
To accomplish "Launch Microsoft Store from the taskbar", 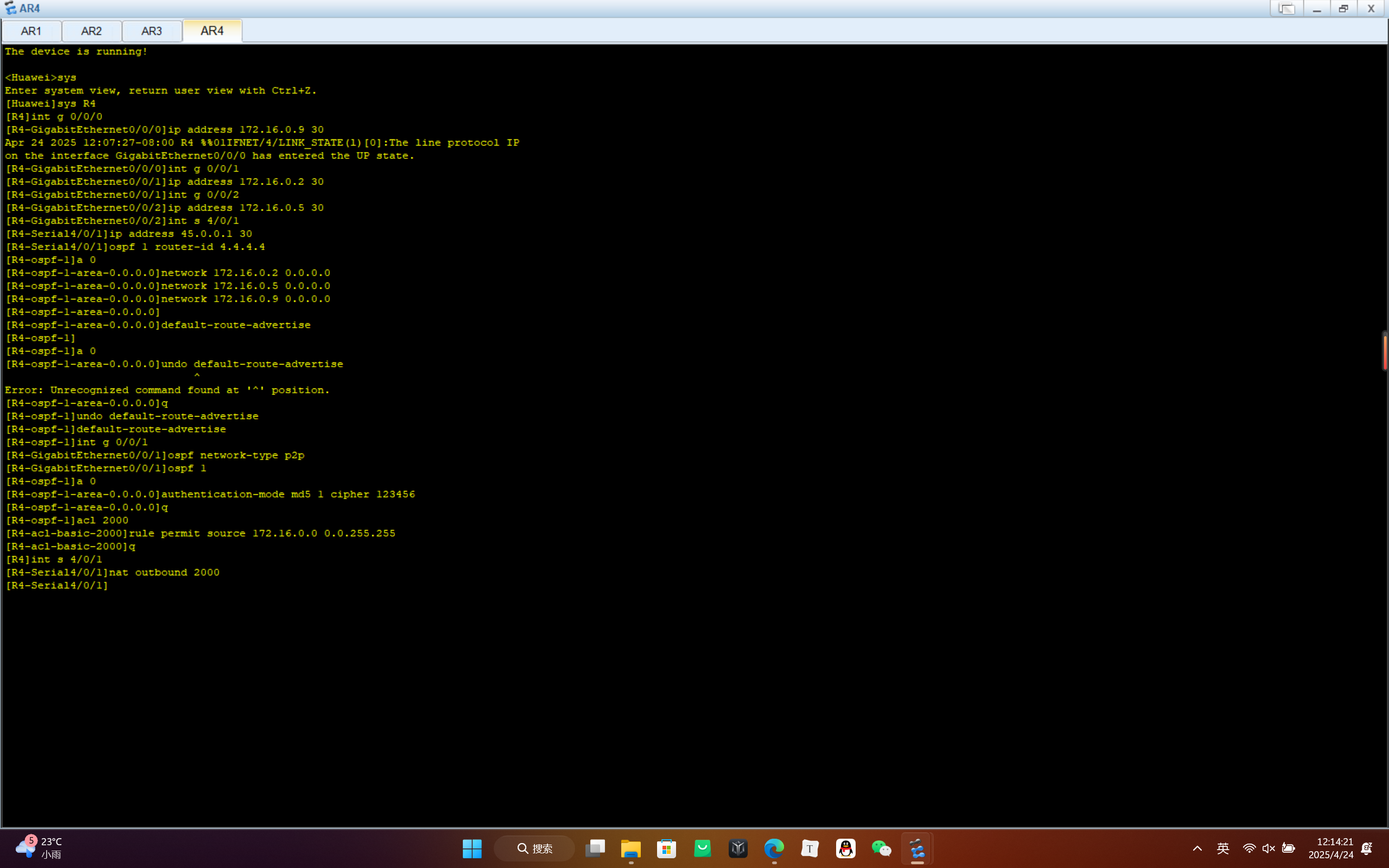I will (666, 848).
